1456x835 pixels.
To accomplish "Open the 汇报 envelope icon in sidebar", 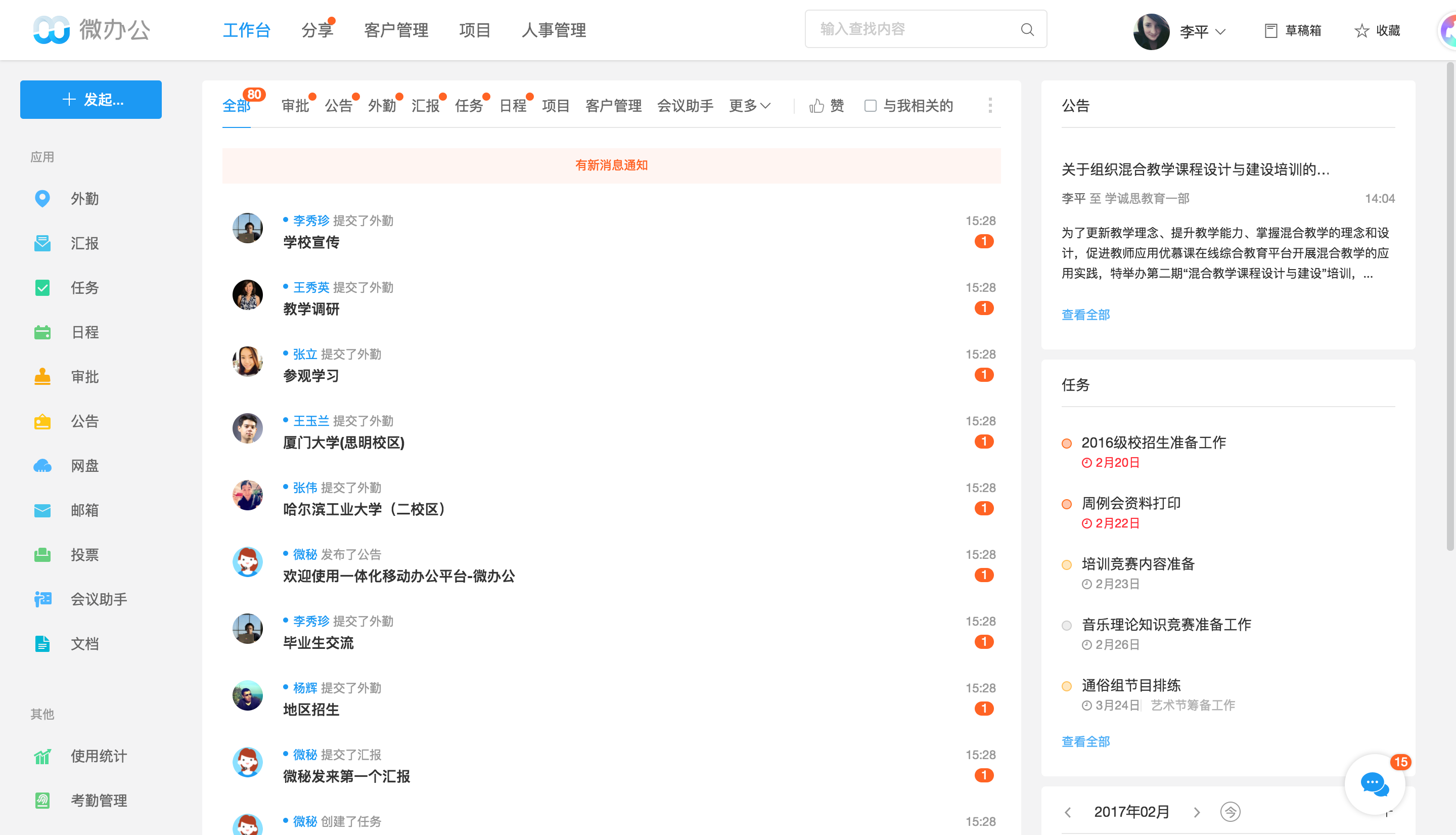I will (42, 243).
